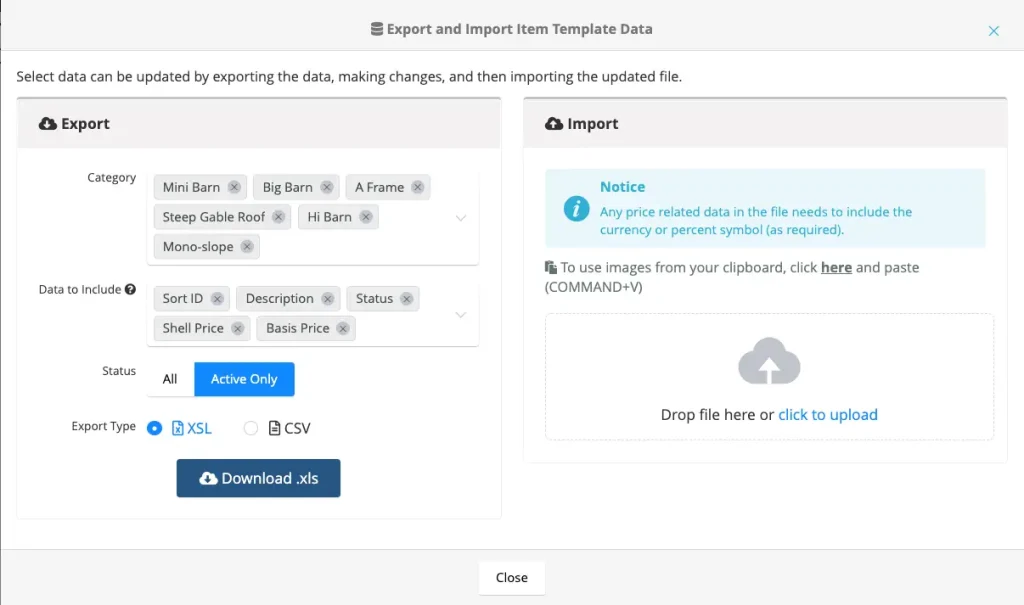
Task: Select the XSL export type radio button
Action: tap(154, 428)
